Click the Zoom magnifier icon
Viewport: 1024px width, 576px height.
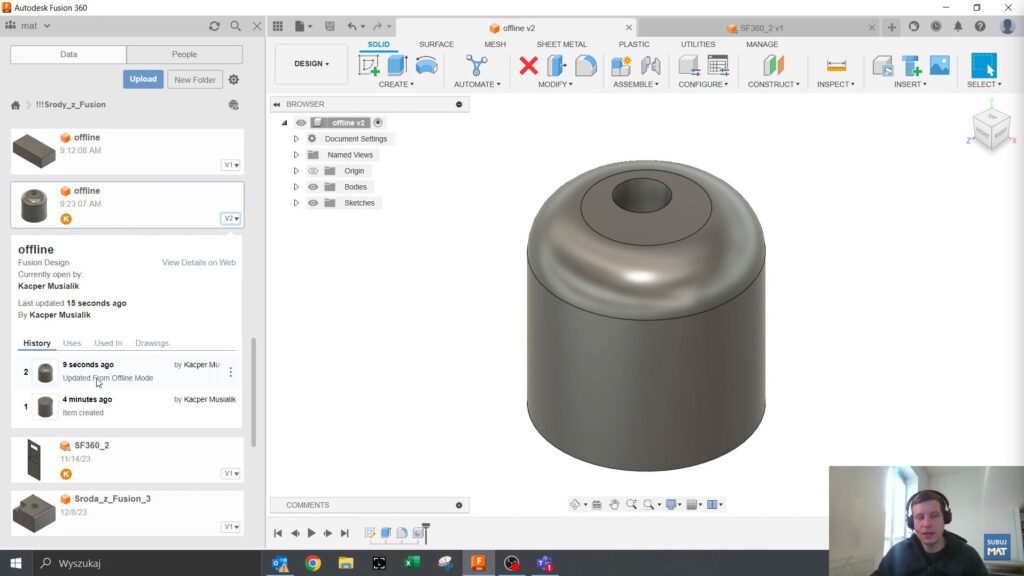(x=650, y=504)
